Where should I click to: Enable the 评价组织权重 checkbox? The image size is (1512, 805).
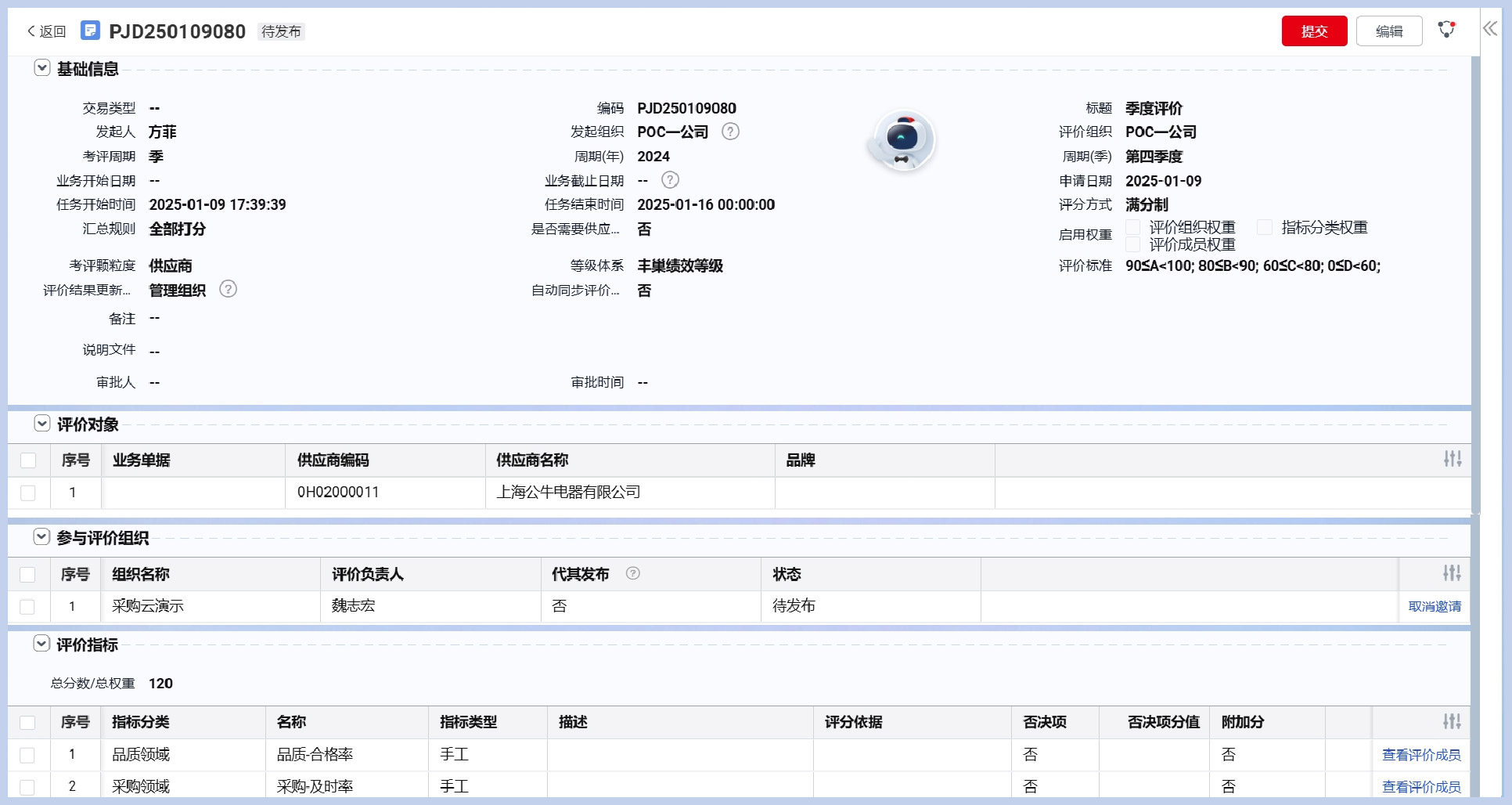[1132, 227]
